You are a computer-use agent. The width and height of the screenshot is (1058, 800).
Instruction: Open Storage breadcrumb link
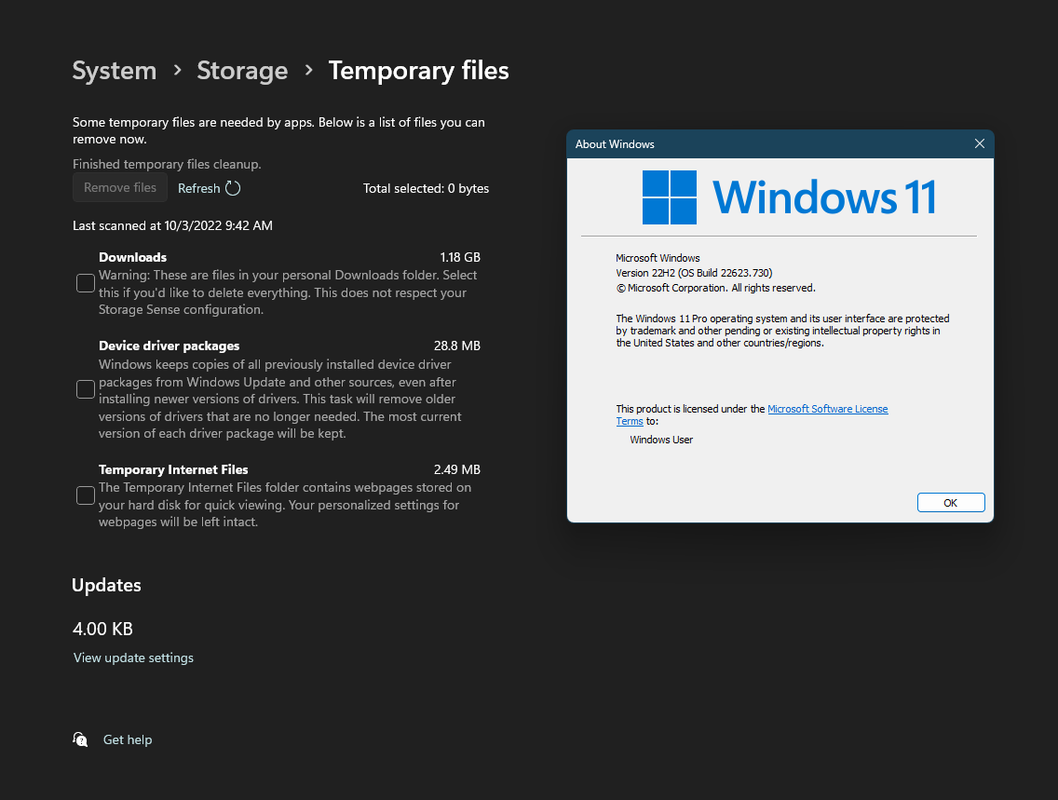coord(242,71)
